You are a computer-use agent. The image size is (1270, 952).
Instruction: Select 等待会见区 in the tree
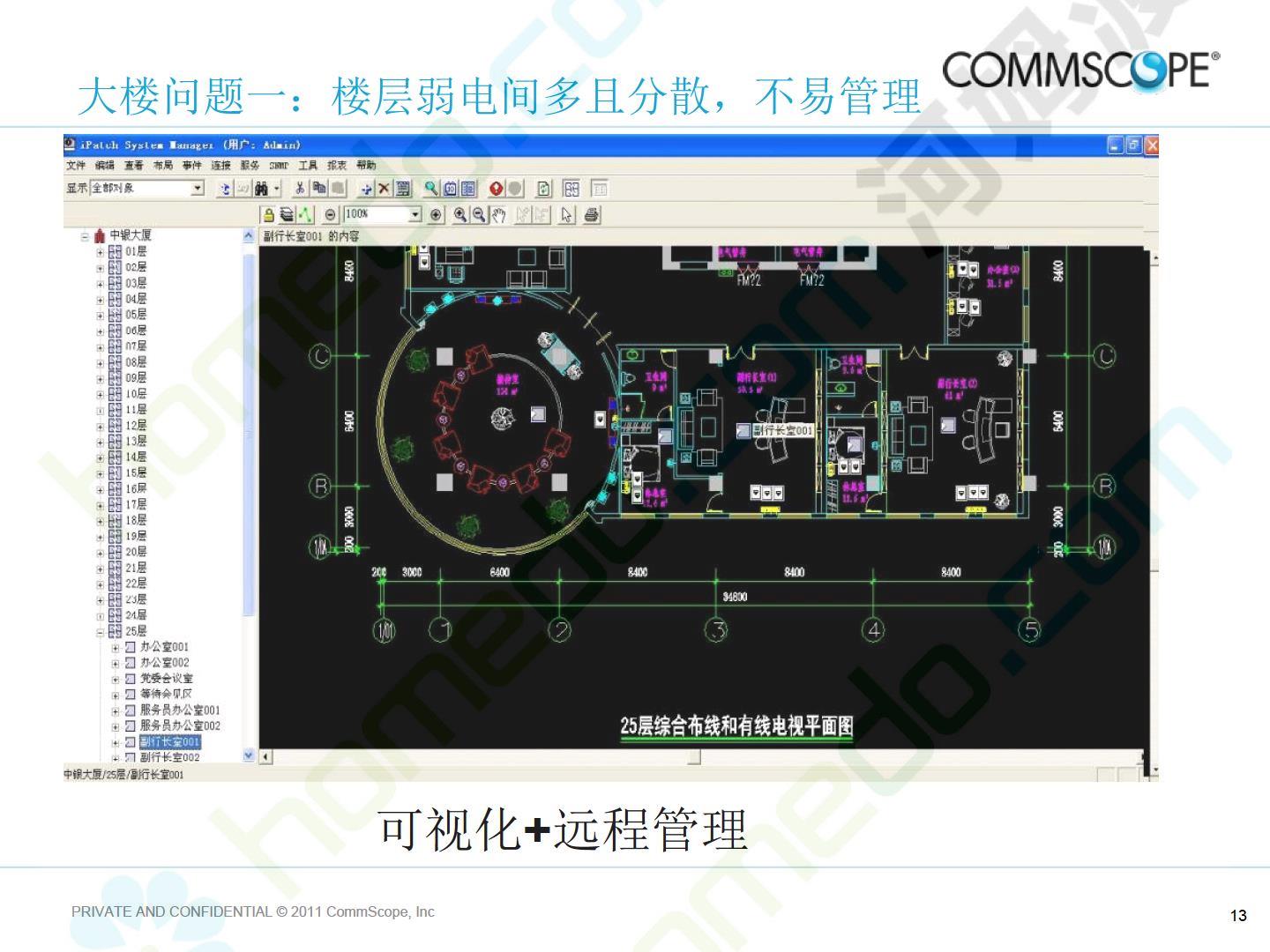166,695
